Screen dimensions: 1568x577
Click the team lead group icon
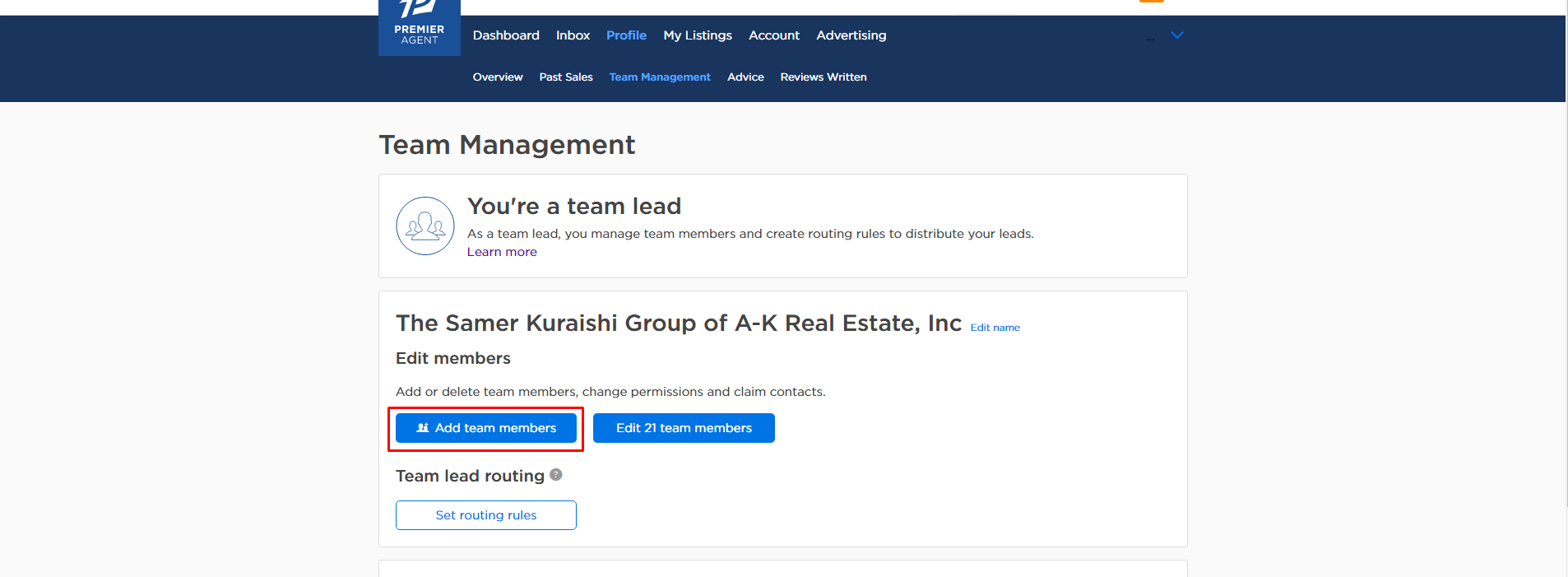point(424,226)
